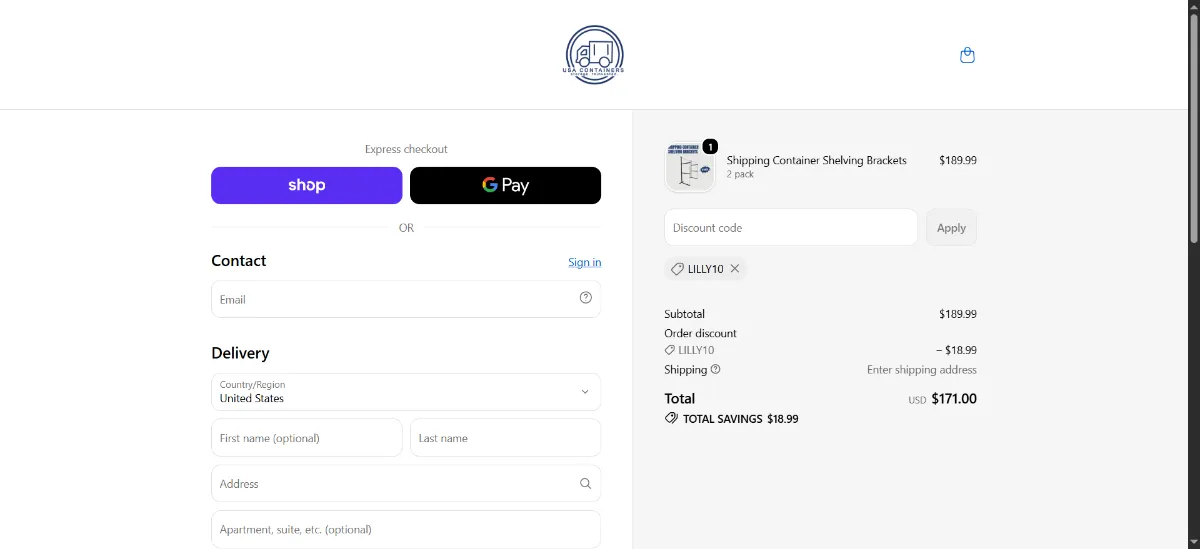Click the First name (optional) field

[x=306, y=438]
